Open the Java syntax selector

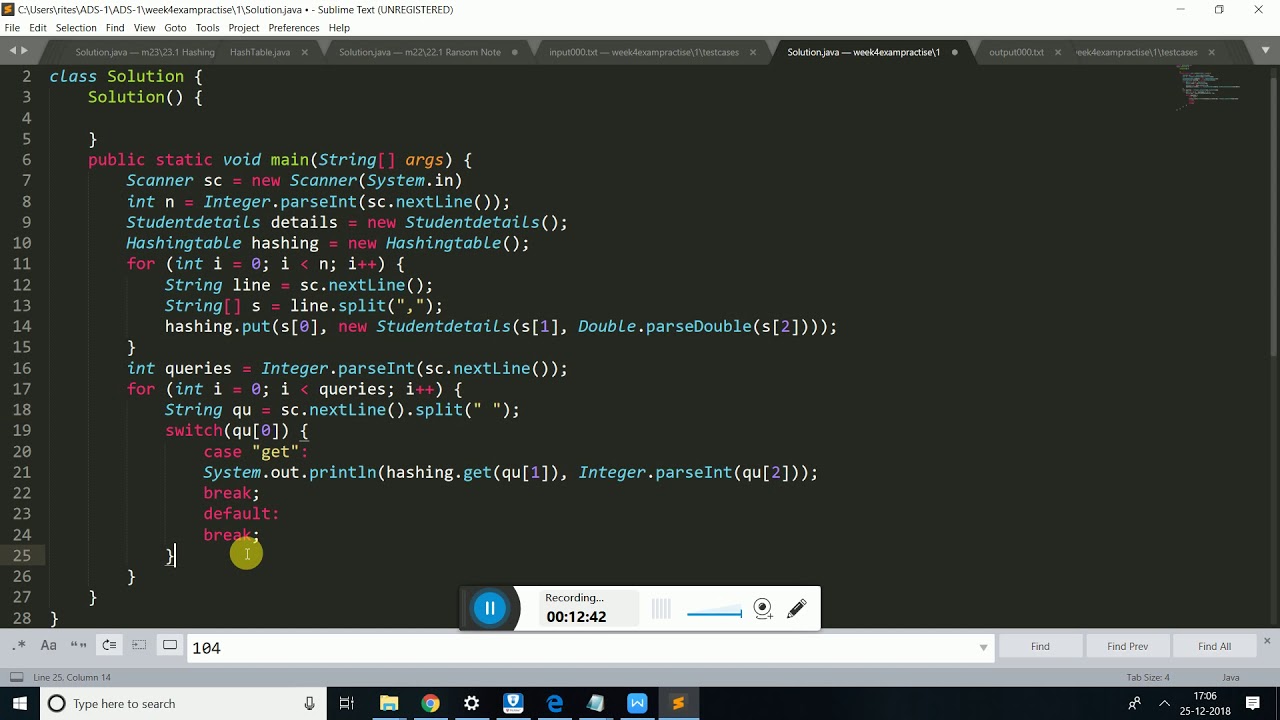pos(1231,677)
